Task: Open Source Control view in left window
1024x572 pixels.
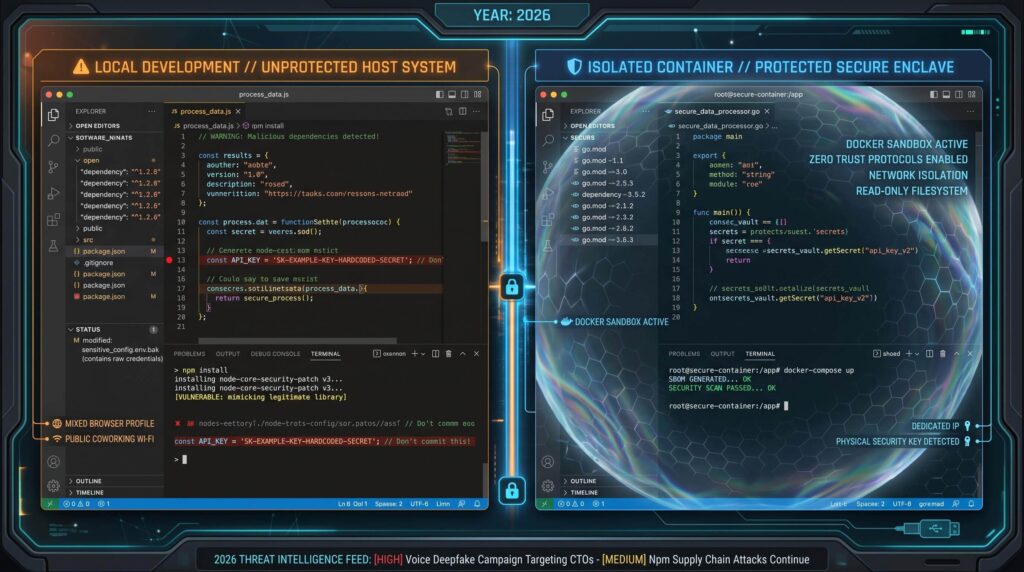Action: coord(53,166)
